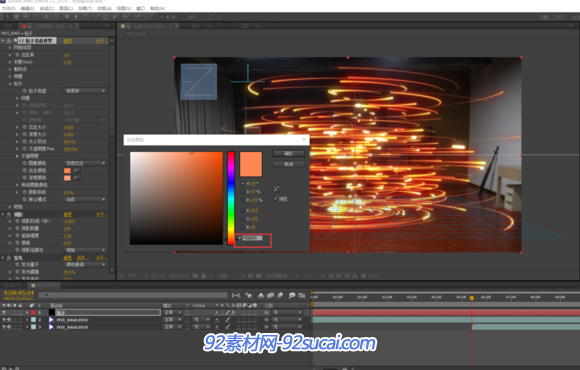Open the first menu in the menu bar
This screenshot has width=580, height=370.
[9, 8]
